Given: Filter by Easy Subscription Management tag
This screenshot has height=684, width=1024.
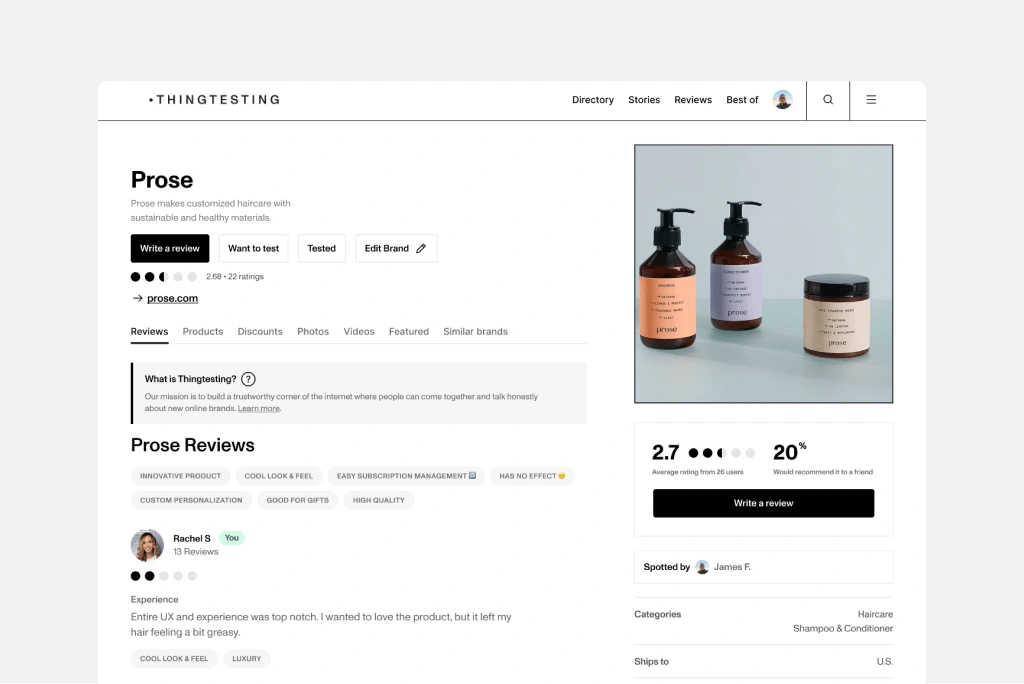Looking at the screenshot, I should (x=406, y=476).
